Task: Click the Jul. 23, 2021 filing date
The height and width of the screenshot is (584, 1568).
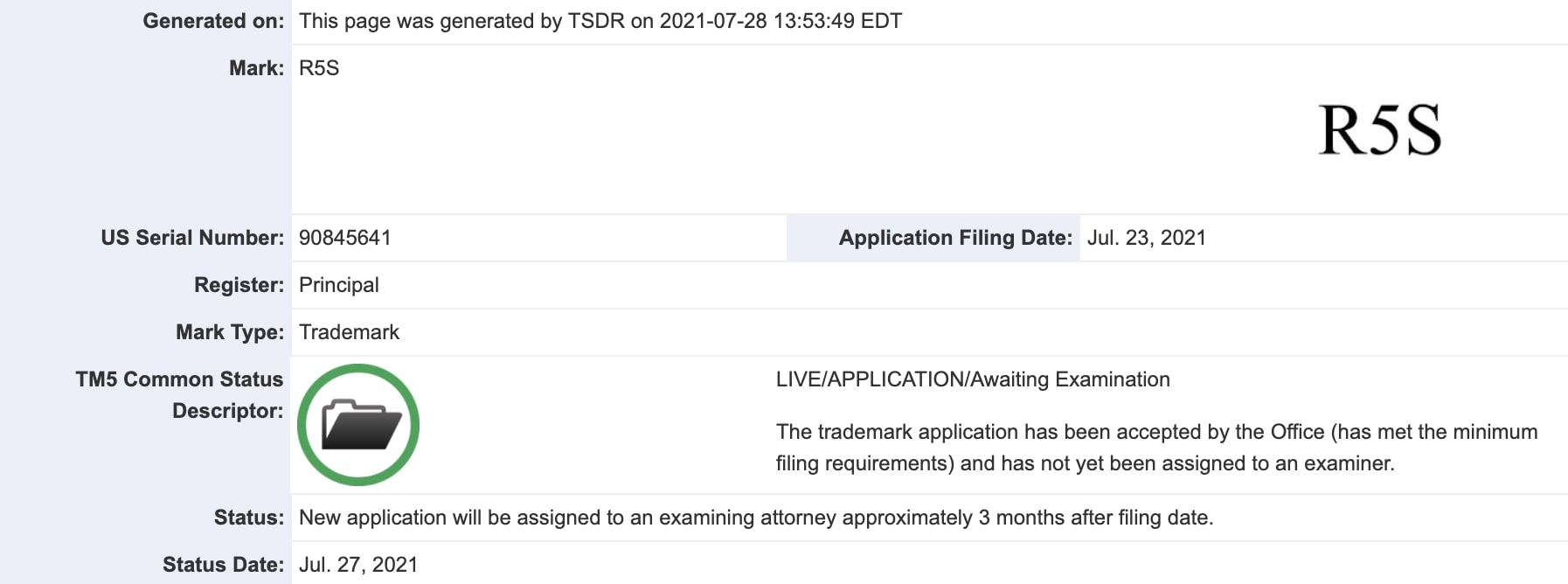Action: [x=1147, y=238]
